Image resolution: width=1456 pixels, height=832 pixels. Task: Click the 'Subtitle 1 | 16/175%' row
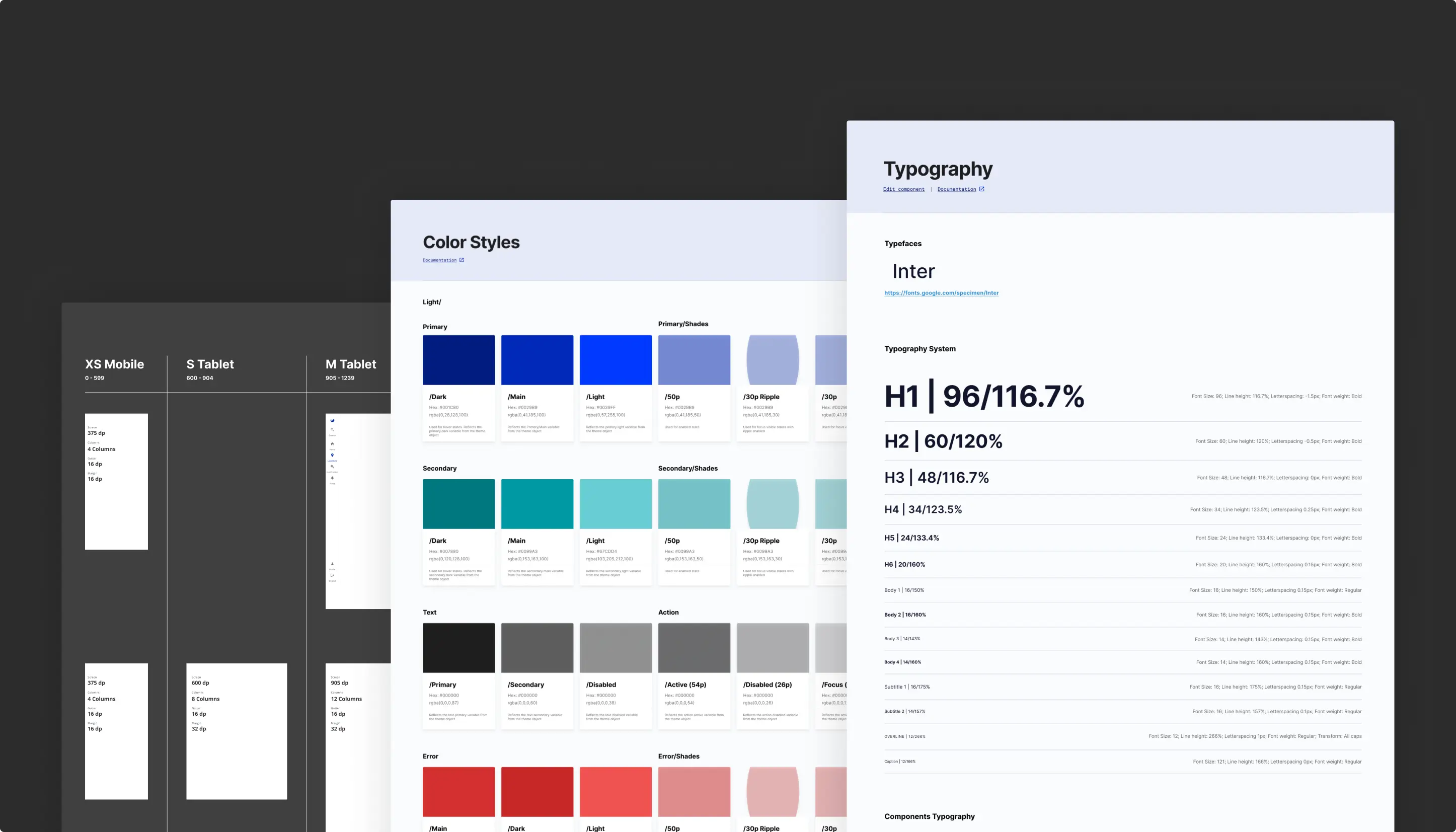coord(1122,687)
